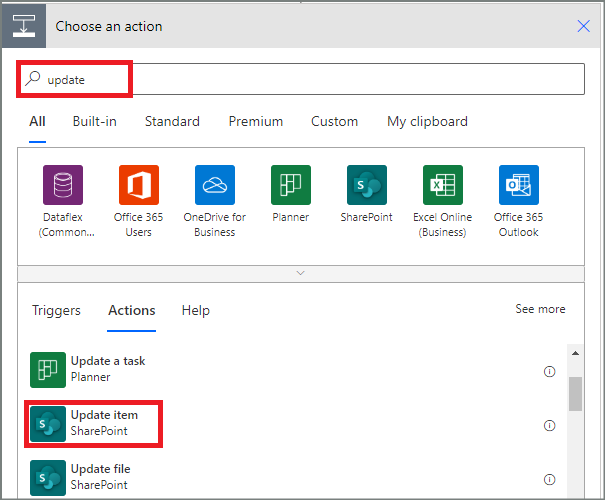Choose the OneDrive for Business connector icon

tap(215, 185)
